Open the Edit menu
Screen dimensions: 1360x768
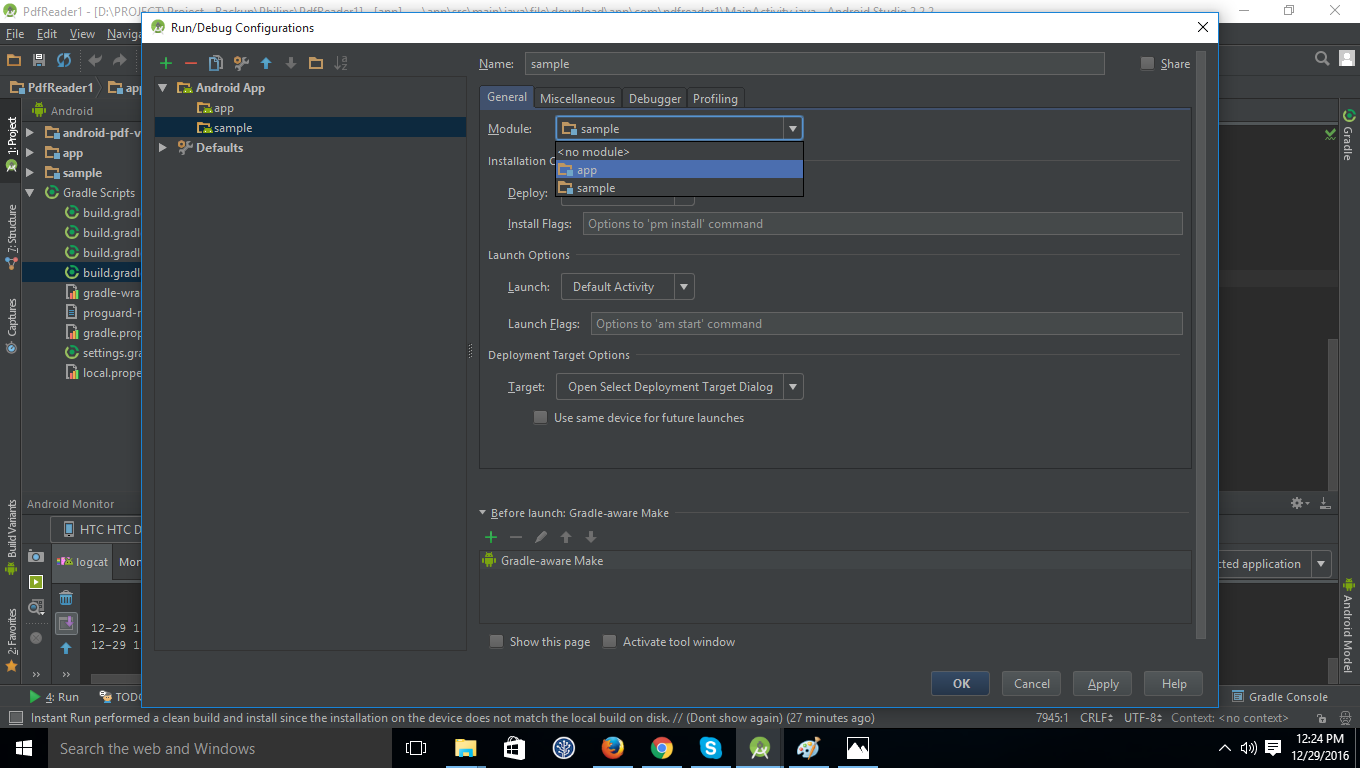coord(47,34)
